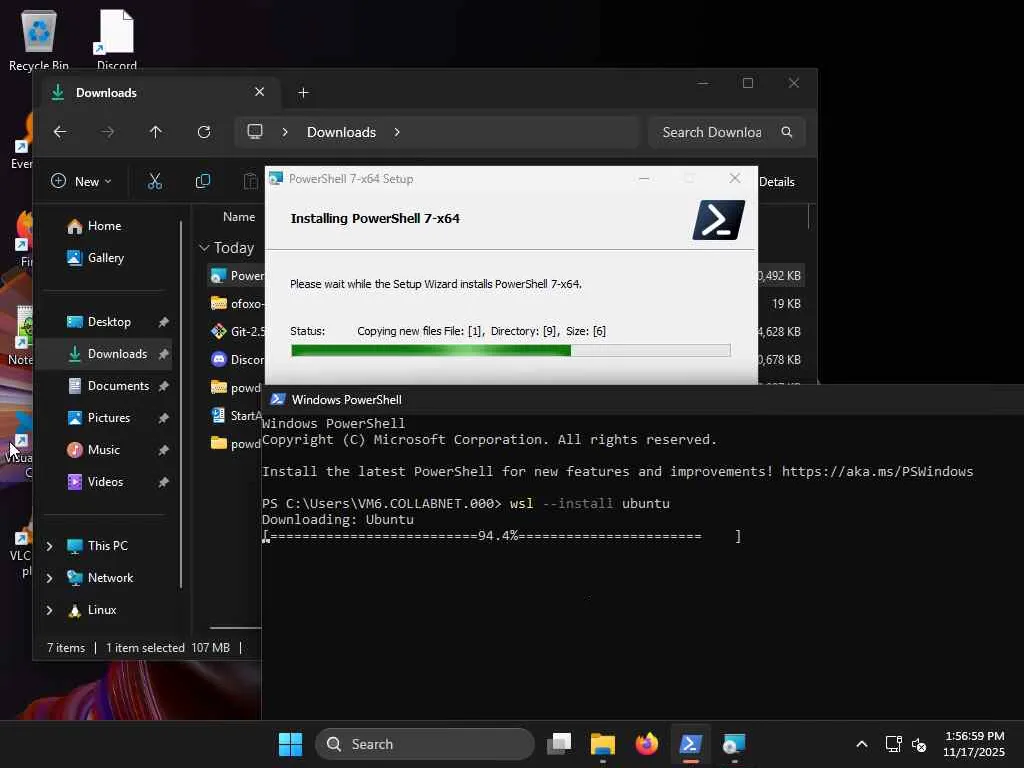Click the pin icon next to Downloads
This screenshot has width=1024, height=768.
coord(163,354)
